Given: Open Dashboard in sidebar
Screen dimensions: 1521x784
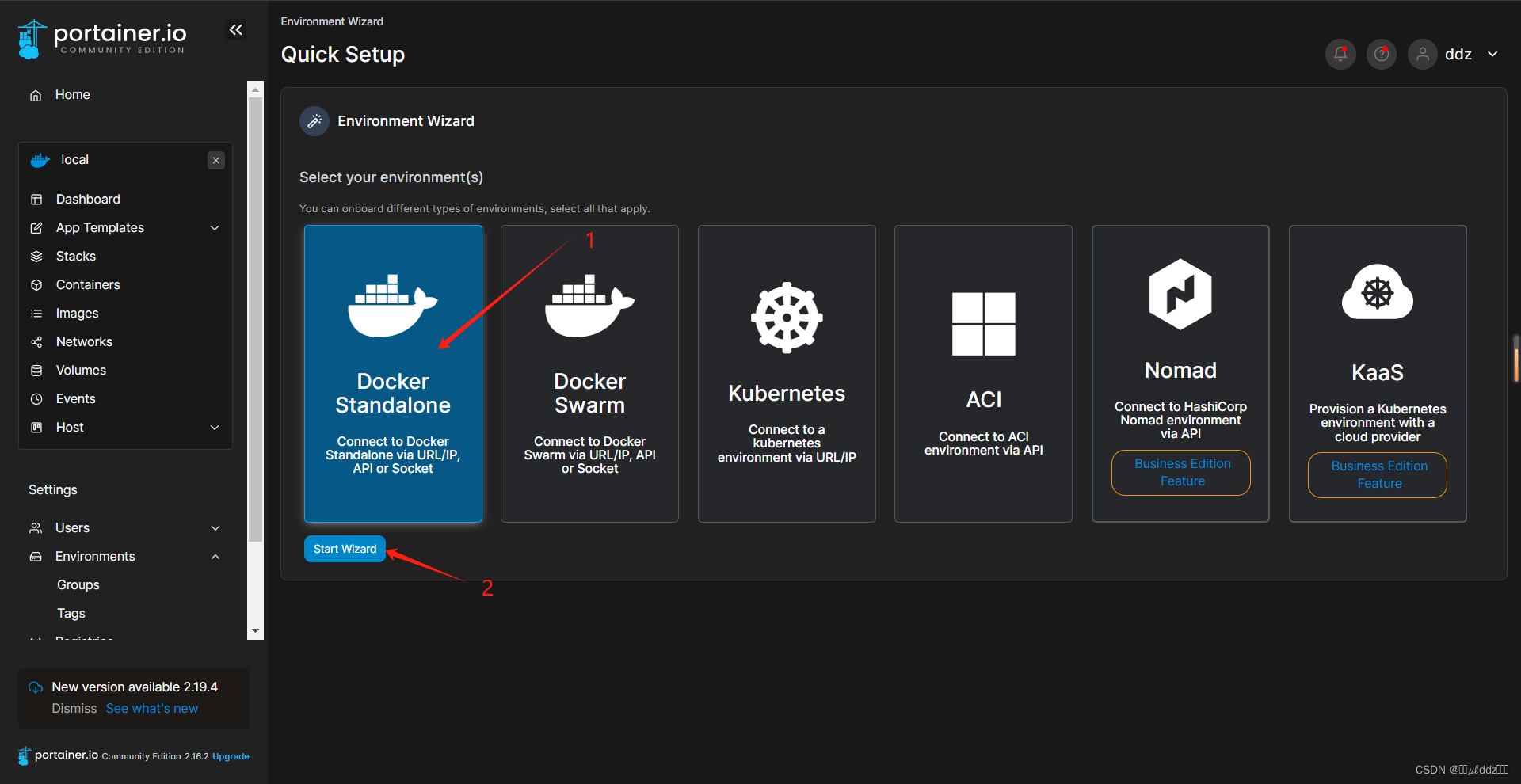Looking at the screenshot, I should pos(88,199).
